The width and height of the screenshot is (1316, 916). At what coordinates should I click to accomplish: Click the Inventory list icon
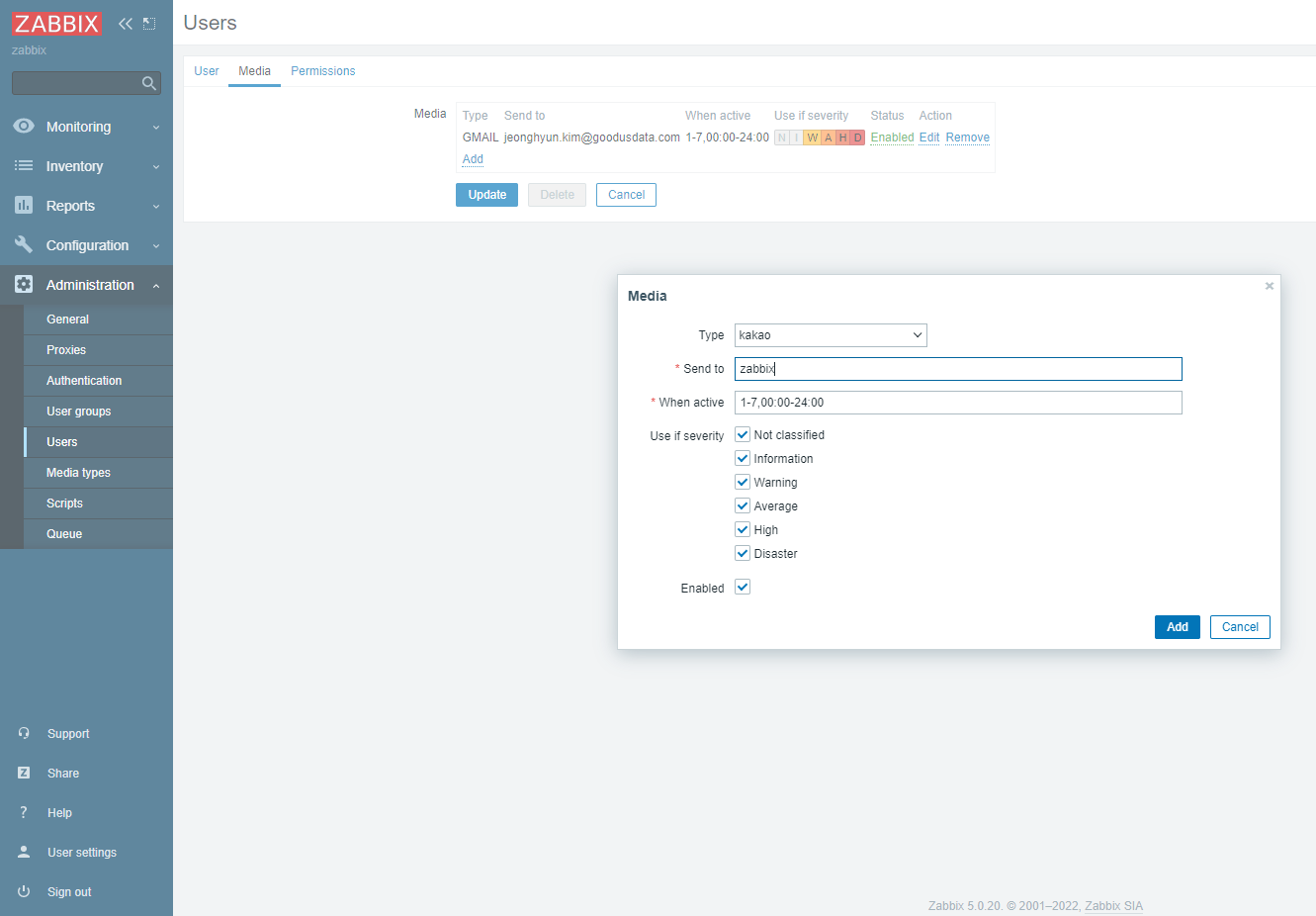click(24, 165)
